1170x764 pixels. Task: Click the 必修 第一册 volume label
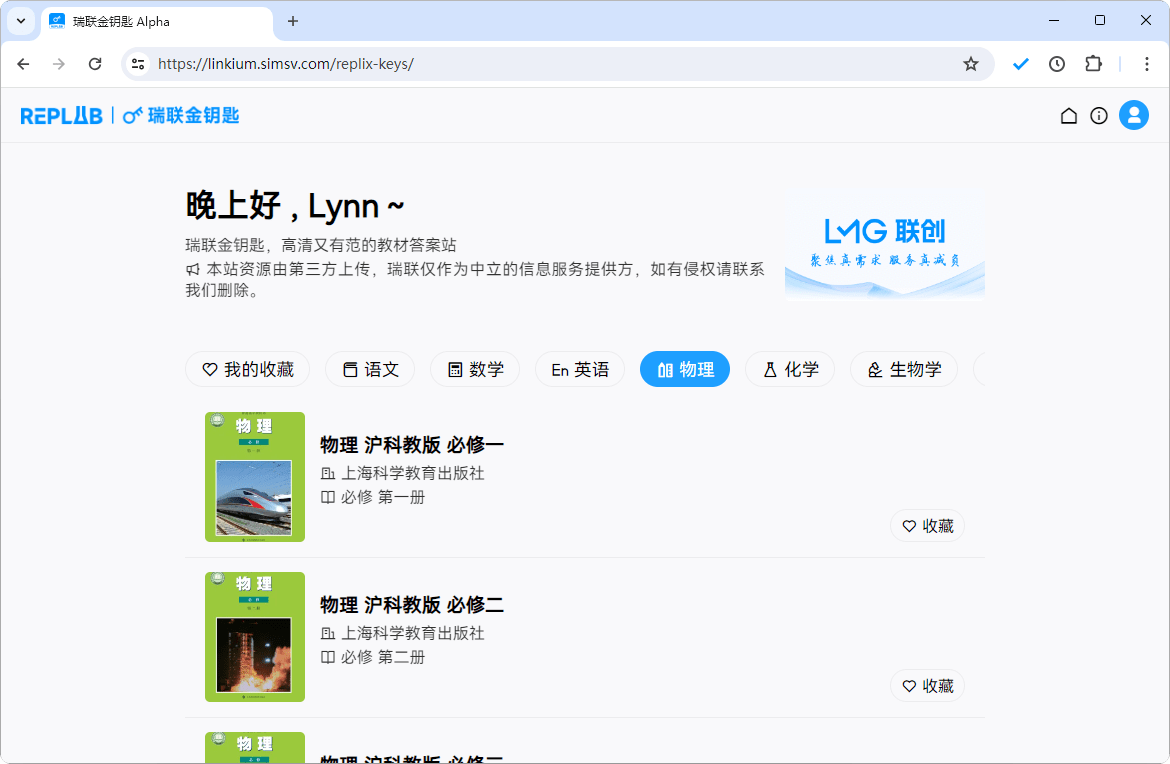383,497
